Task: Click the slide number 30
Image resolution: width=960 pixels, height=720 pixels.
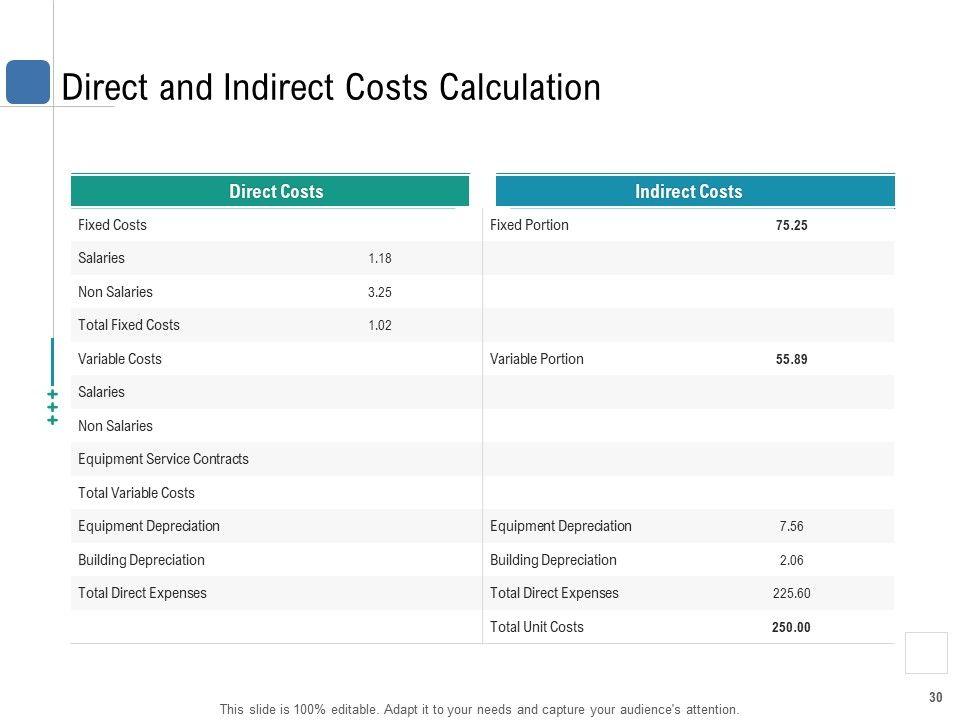Action: point(936,697)
